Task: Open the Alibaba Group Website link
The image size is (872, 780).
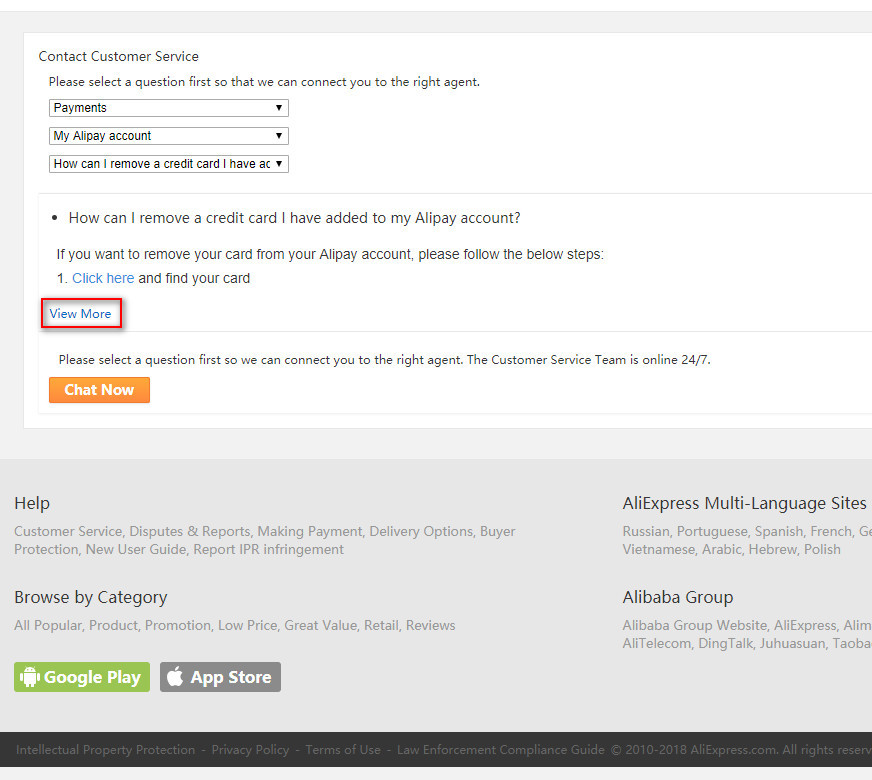Action: (x=694, y=626)
